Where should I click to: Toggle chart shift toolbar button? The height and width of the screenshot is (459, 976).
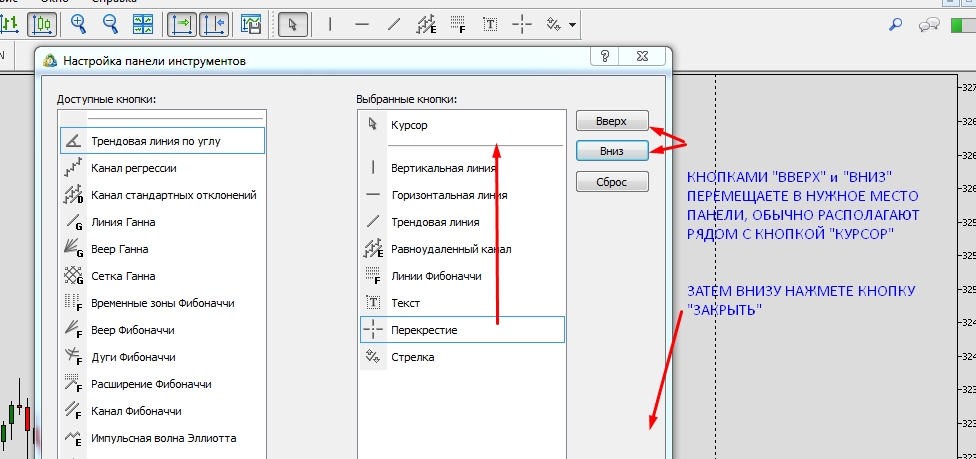215,25
